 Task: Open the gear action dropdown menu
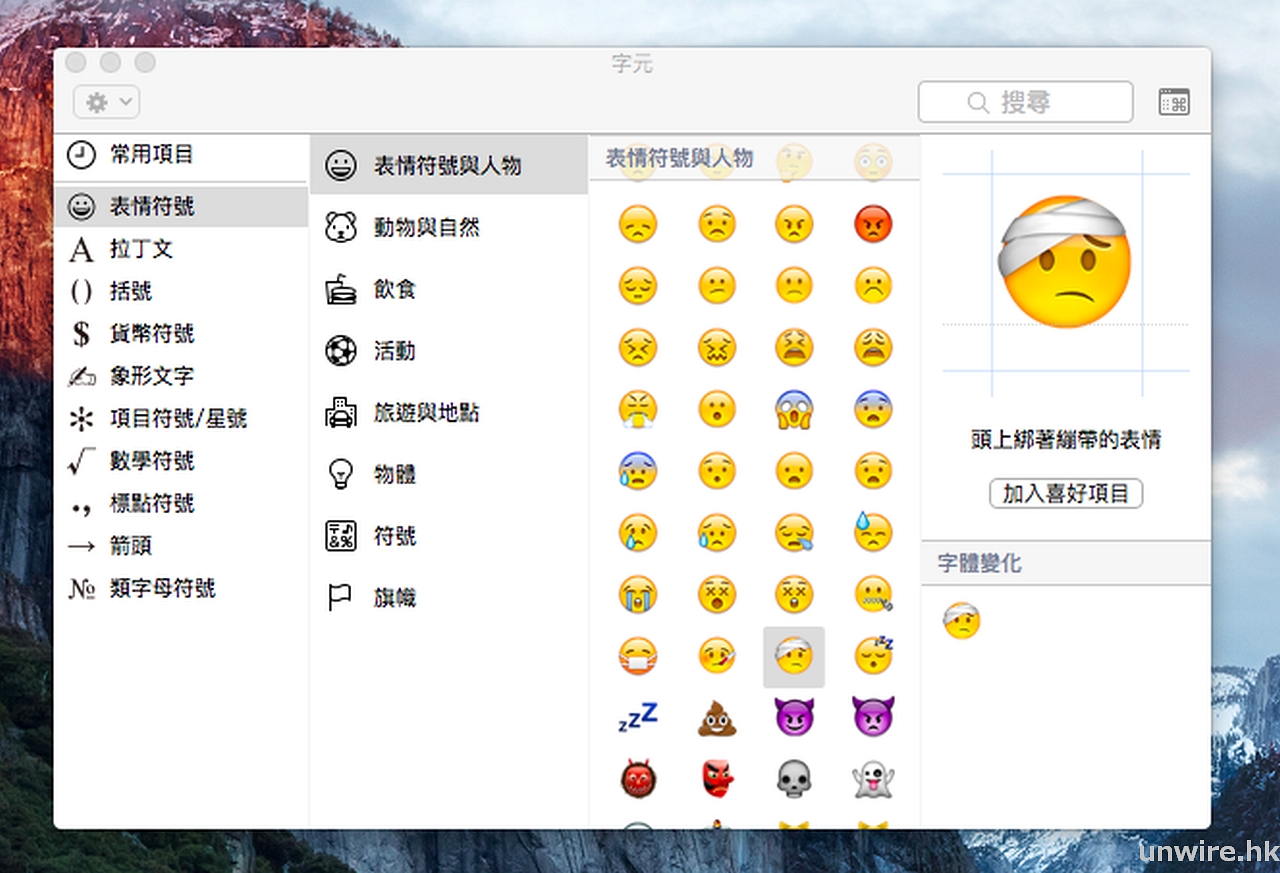pos(106,102)
